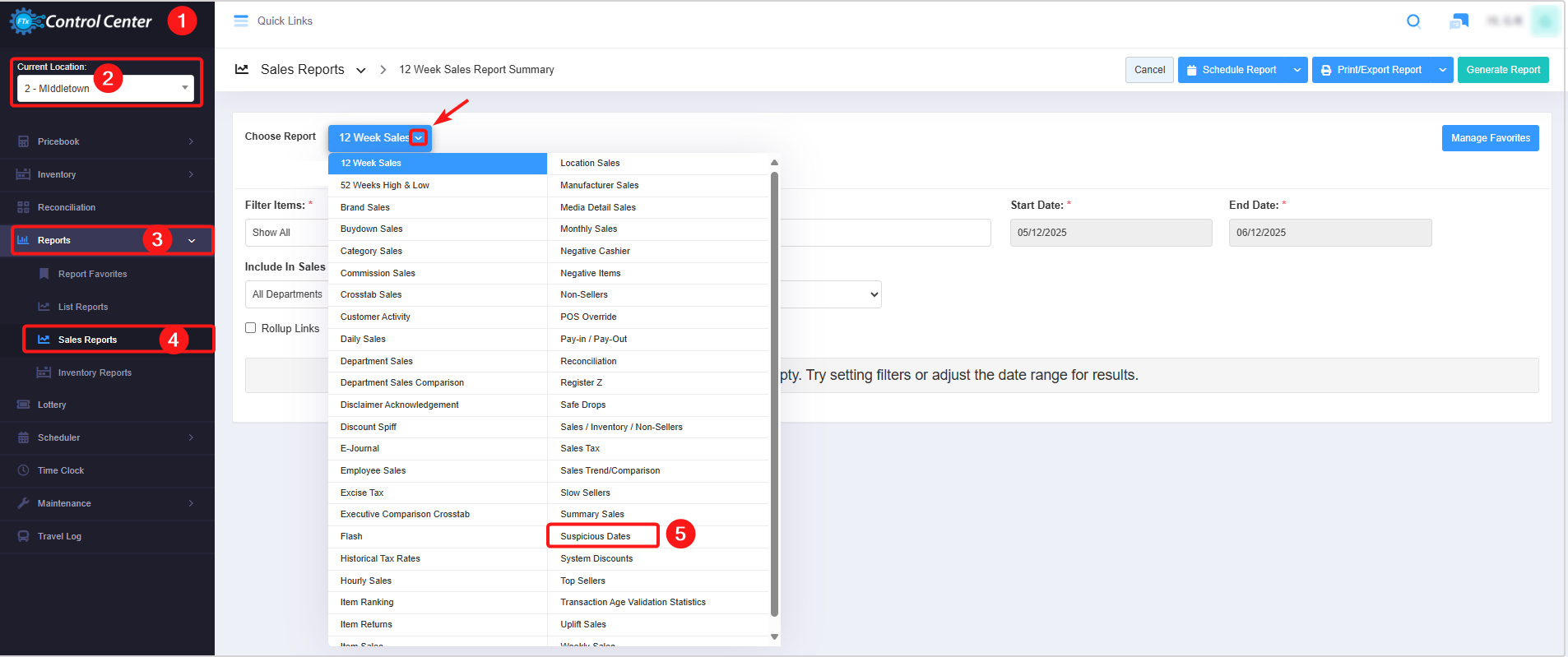Choose Department Sales Comparison report
This screenshot has height=657, width=1568.
402,383
